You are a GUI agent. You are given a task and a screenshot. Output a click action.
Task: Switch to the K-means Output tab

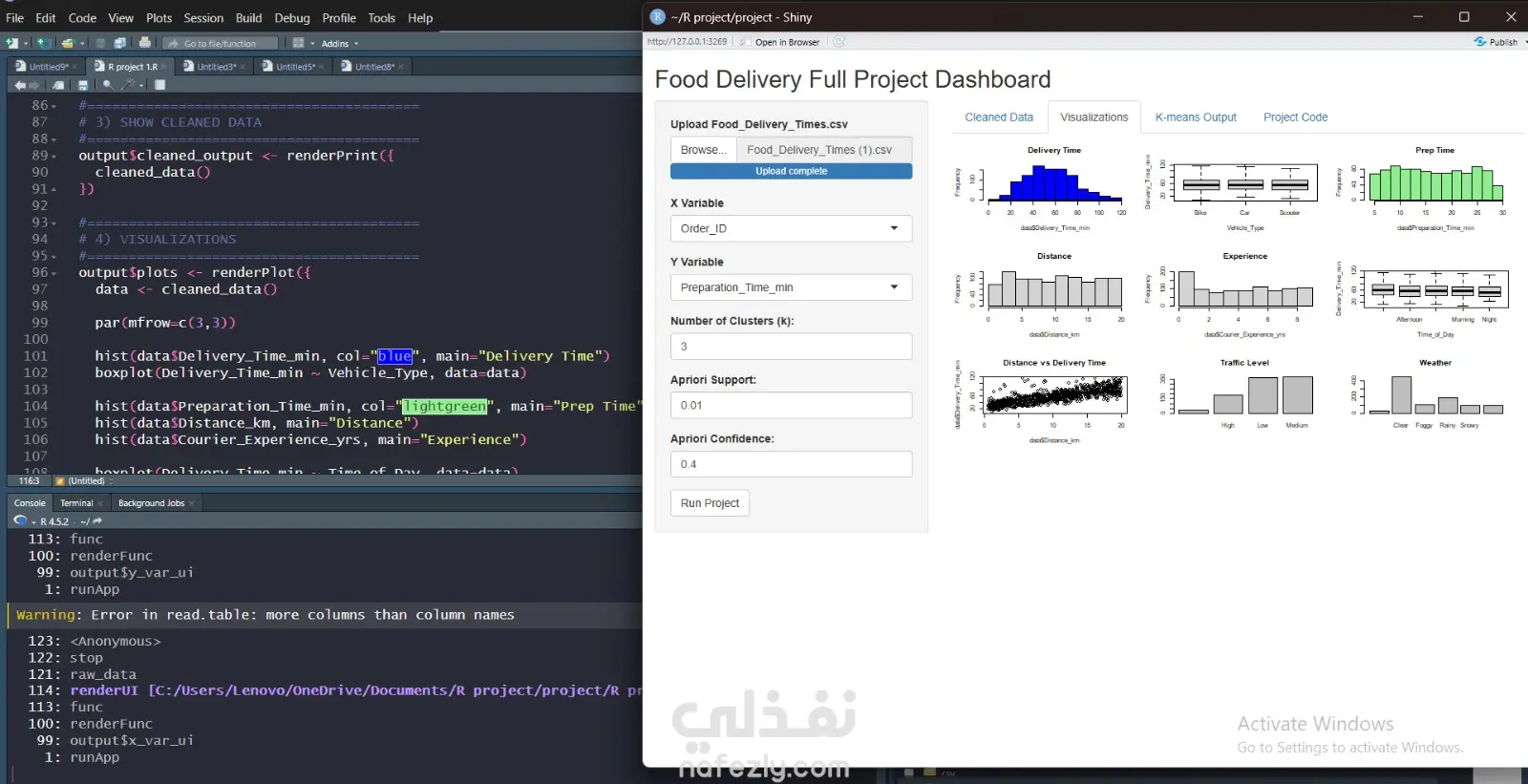click(x=1195, y=117)
